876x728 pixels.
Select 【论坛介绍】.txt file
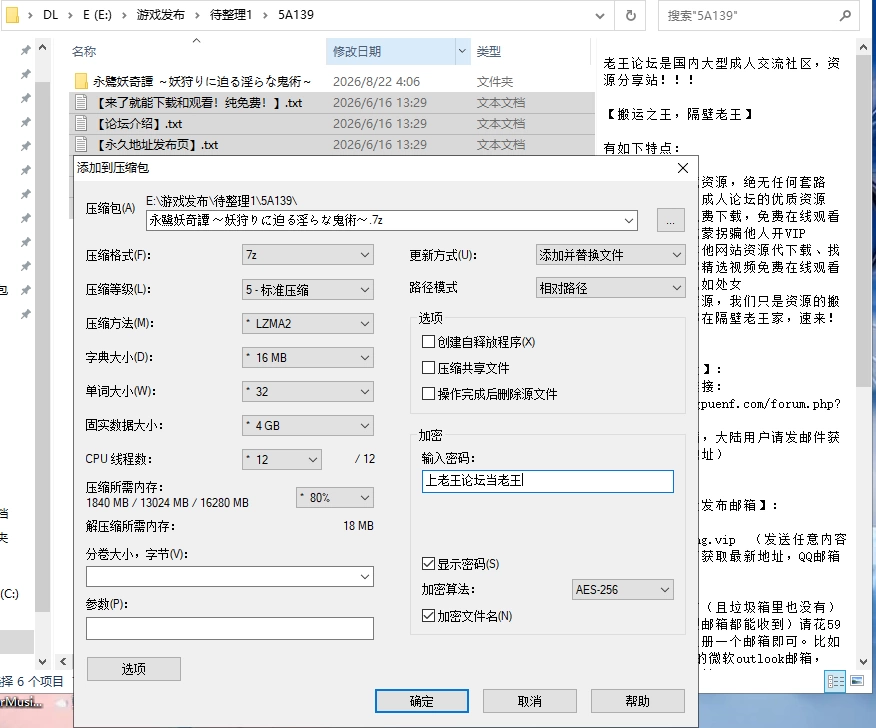(332, 123)
